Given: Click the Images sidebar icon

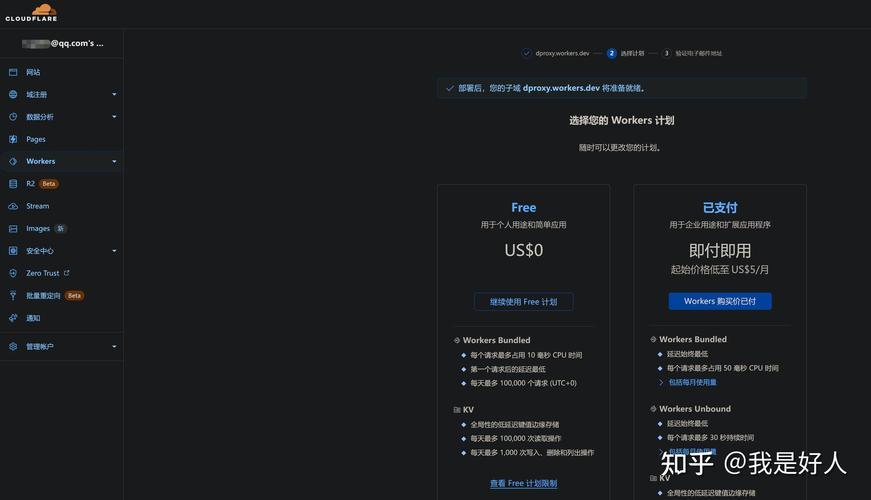Looking at the screenshot, I should coord(13,228).
